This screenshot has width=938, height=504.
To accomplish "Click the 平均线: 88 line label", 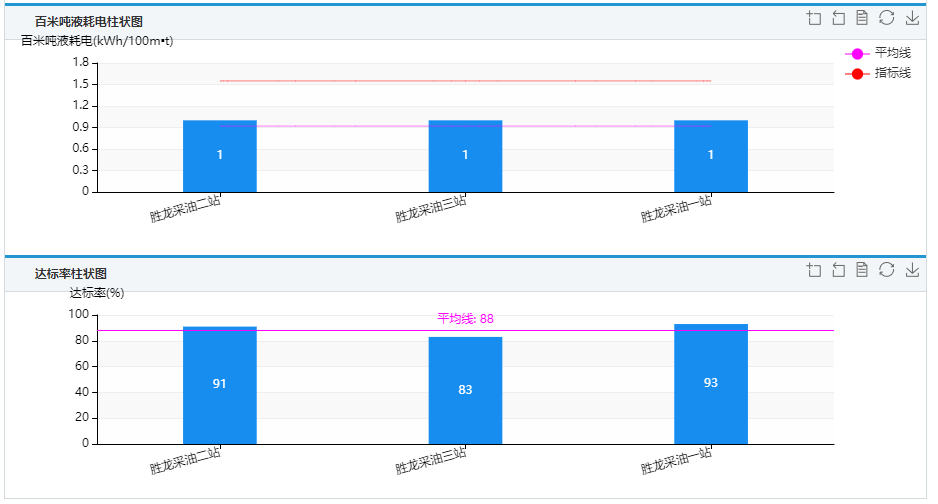I will pyautogui.click(x=465, y=319).
